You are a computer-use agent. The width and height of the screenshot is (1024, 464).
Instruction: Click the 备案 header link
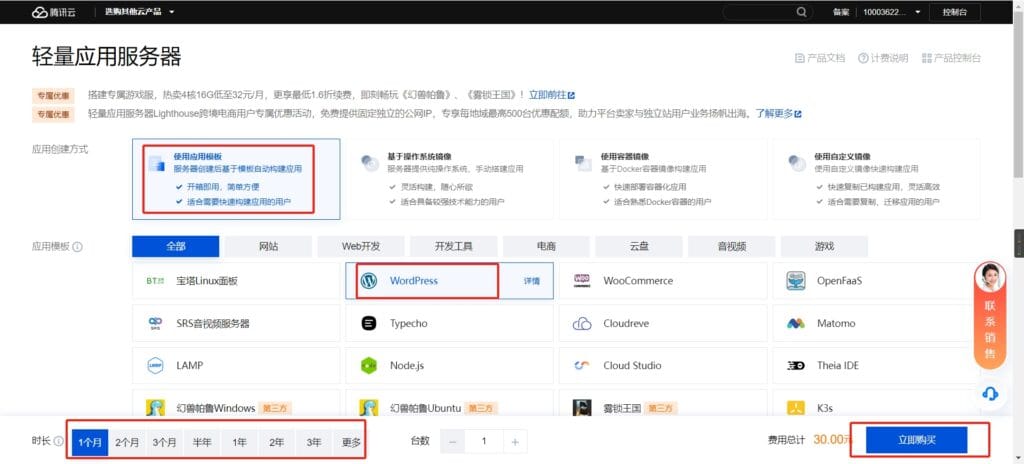pos(841,12)
